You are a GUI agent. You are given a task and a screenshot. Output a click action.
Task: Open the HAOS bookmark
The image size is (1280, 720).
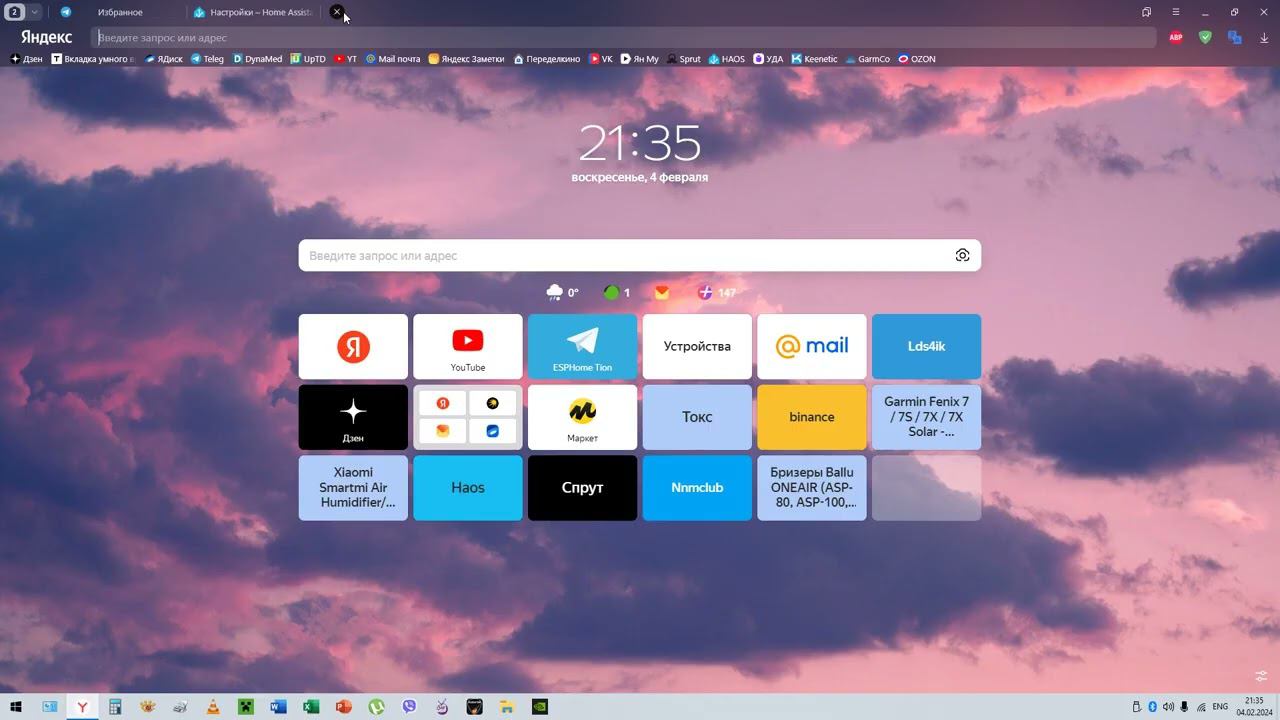[x=727, y=59]
